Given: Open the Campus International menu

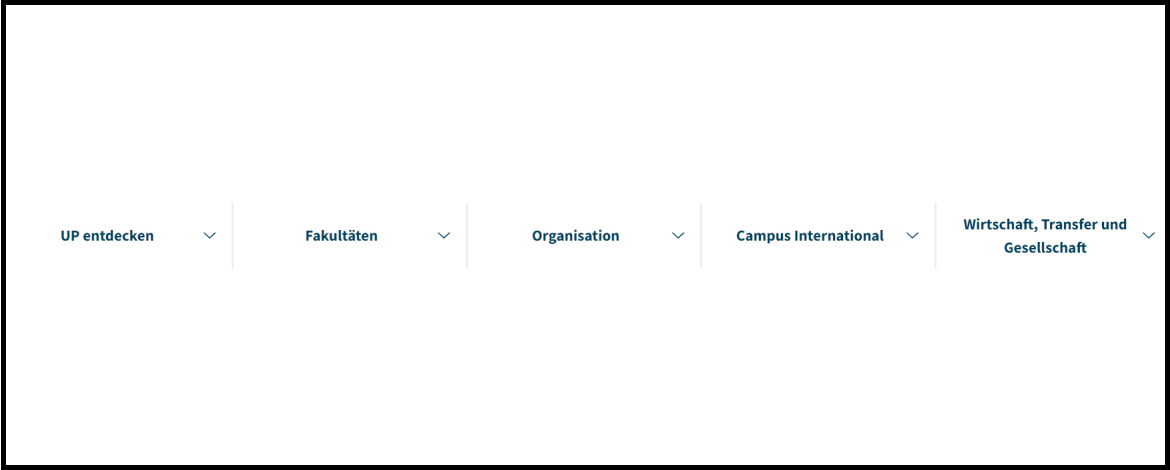Looking at the screenshot, I should point(809,236).
